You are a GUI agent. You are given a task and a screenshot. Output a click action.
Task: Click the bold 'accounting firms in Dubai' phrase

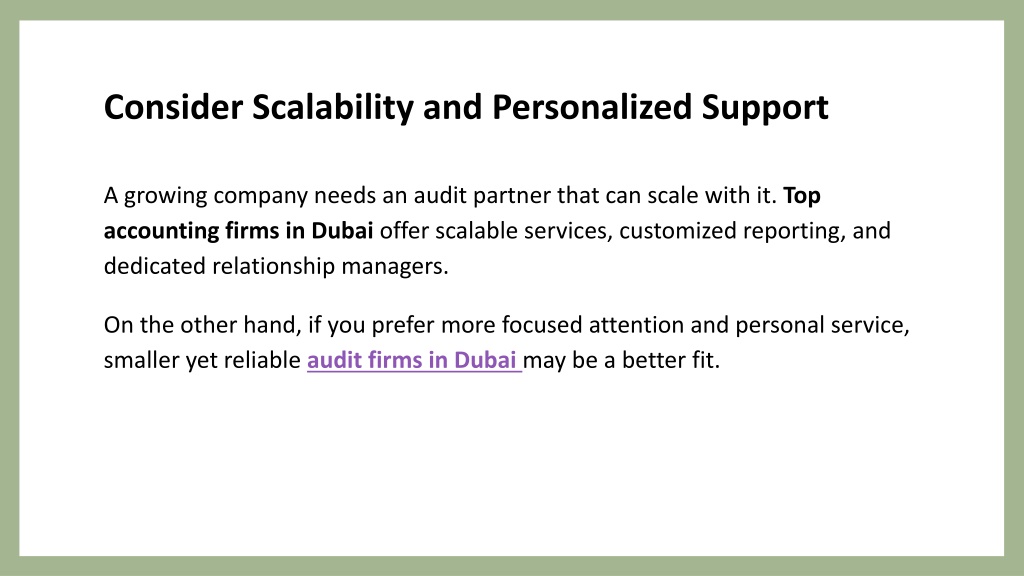(238, 231)
